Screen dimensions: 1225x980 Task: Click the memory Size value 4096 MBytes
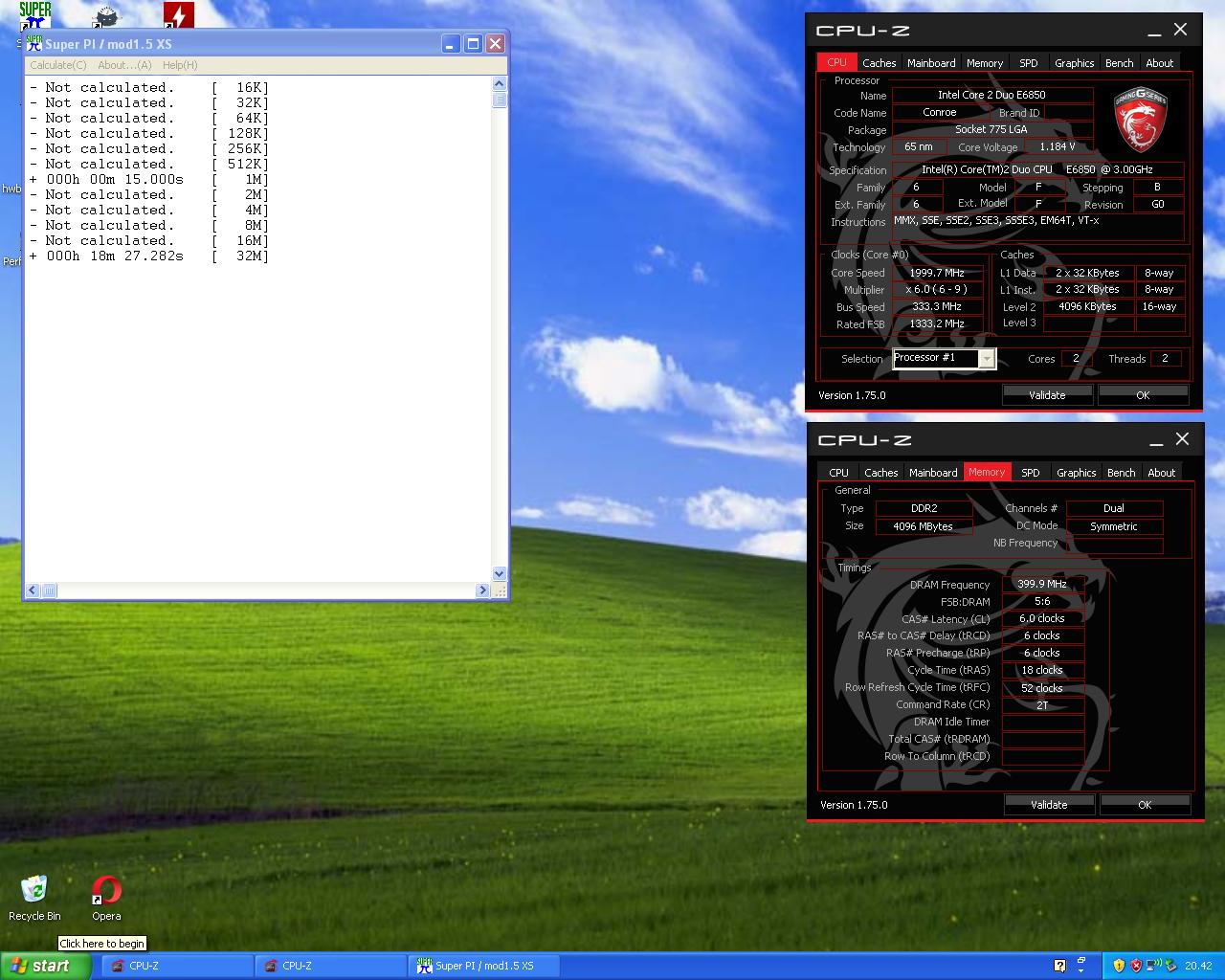[923, 526]
